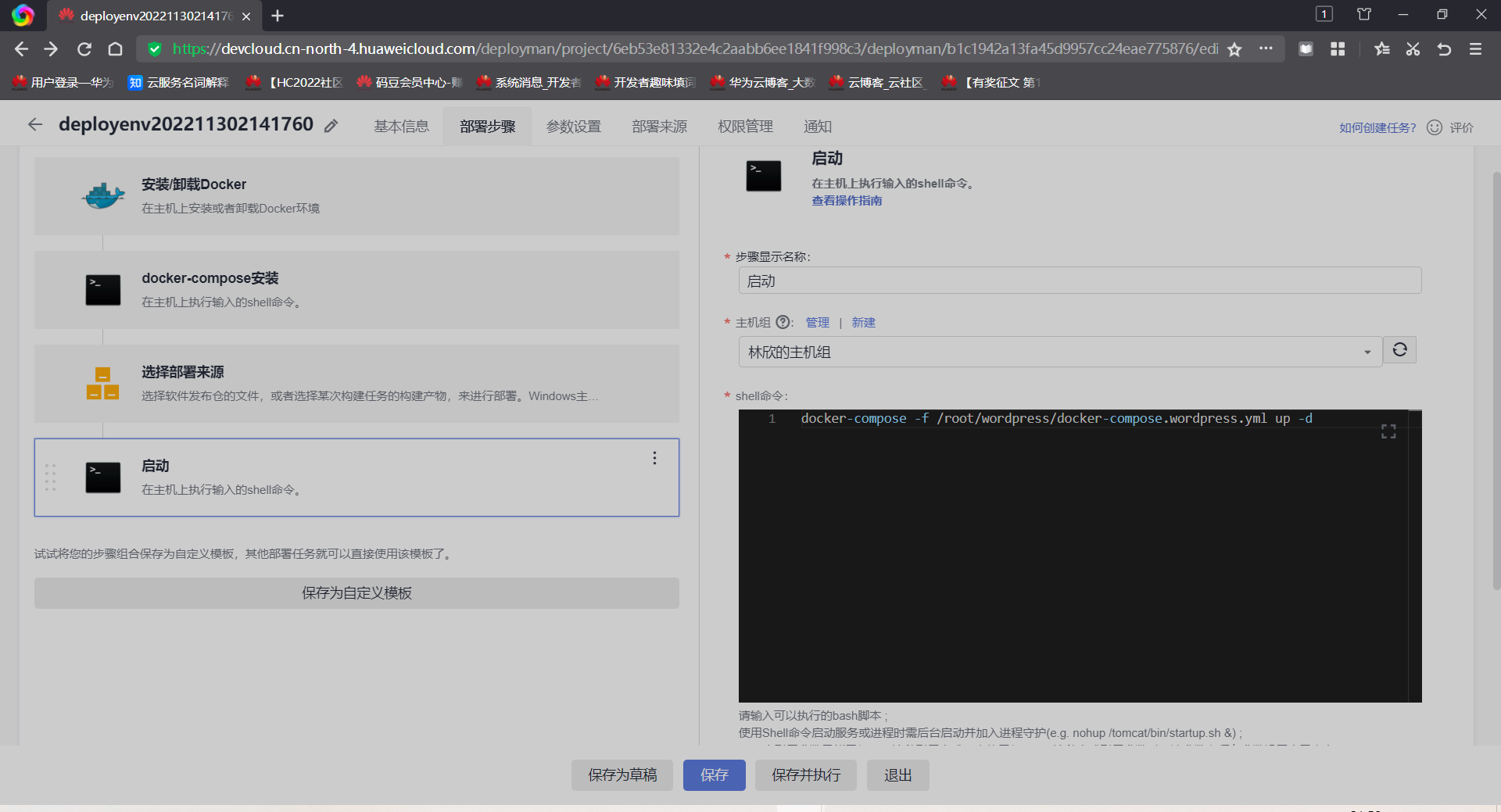Select the docker-compose安装 step
This screenshot has height=812, width=1501.
click(x=356, y=290)
